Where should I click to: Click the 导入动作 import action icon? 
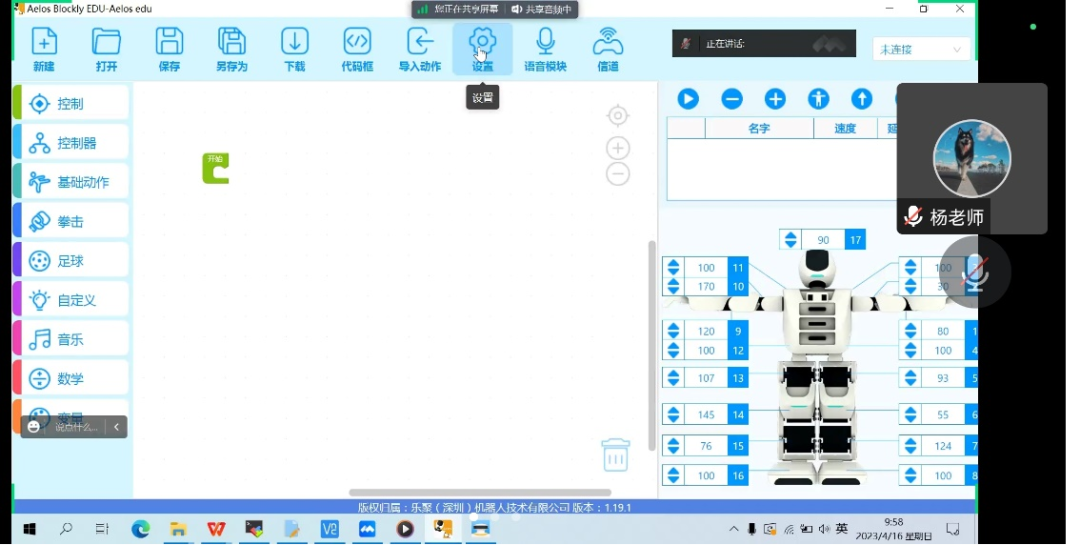(420, 48)
